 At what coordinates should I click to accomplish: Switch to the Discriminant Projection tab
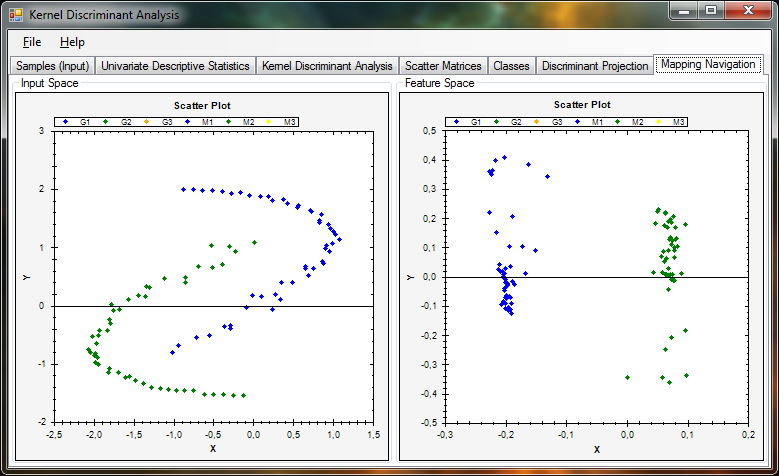595,66
